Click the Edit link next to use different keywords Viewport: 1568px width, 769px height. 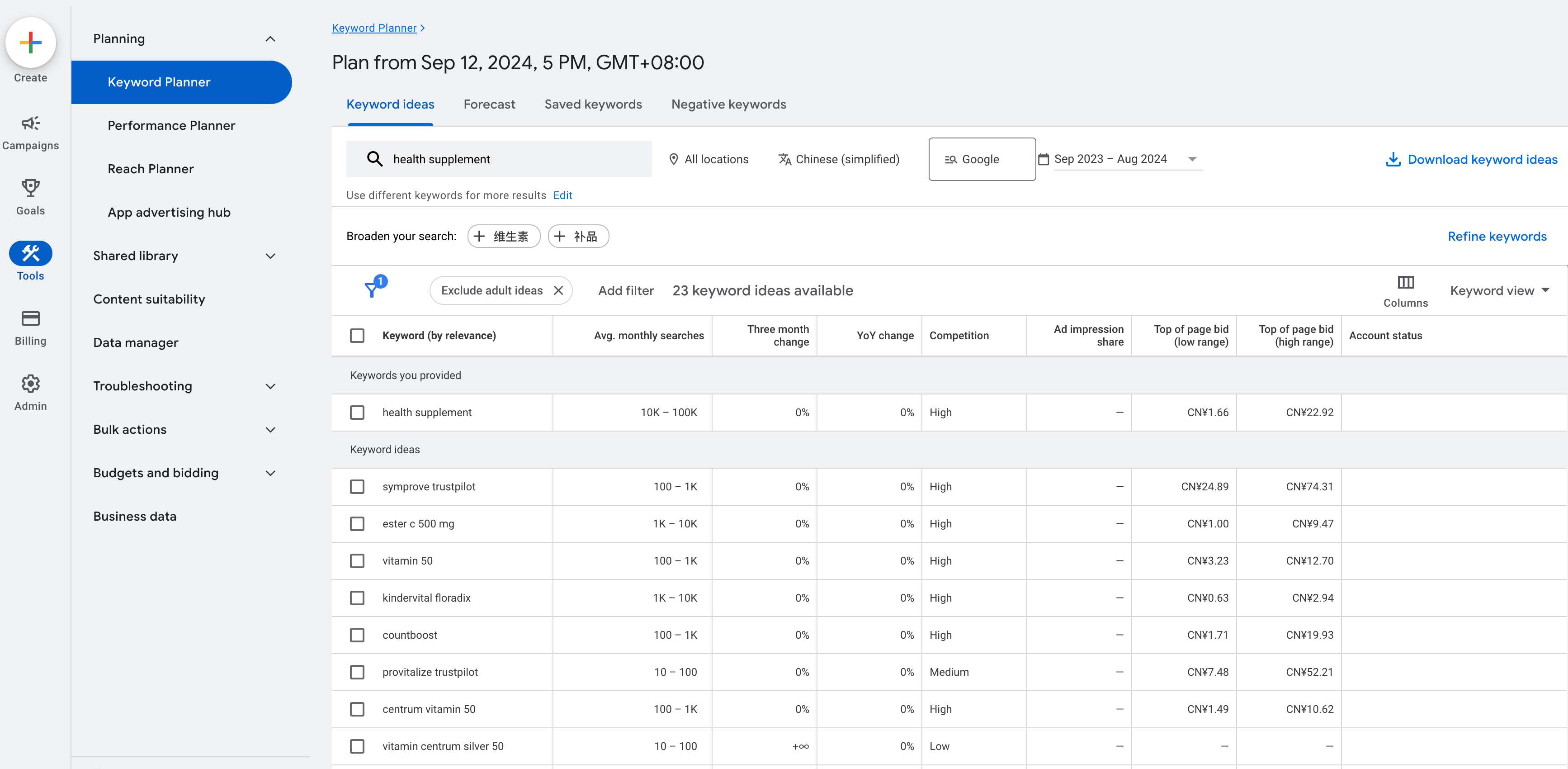click(562, 195)
